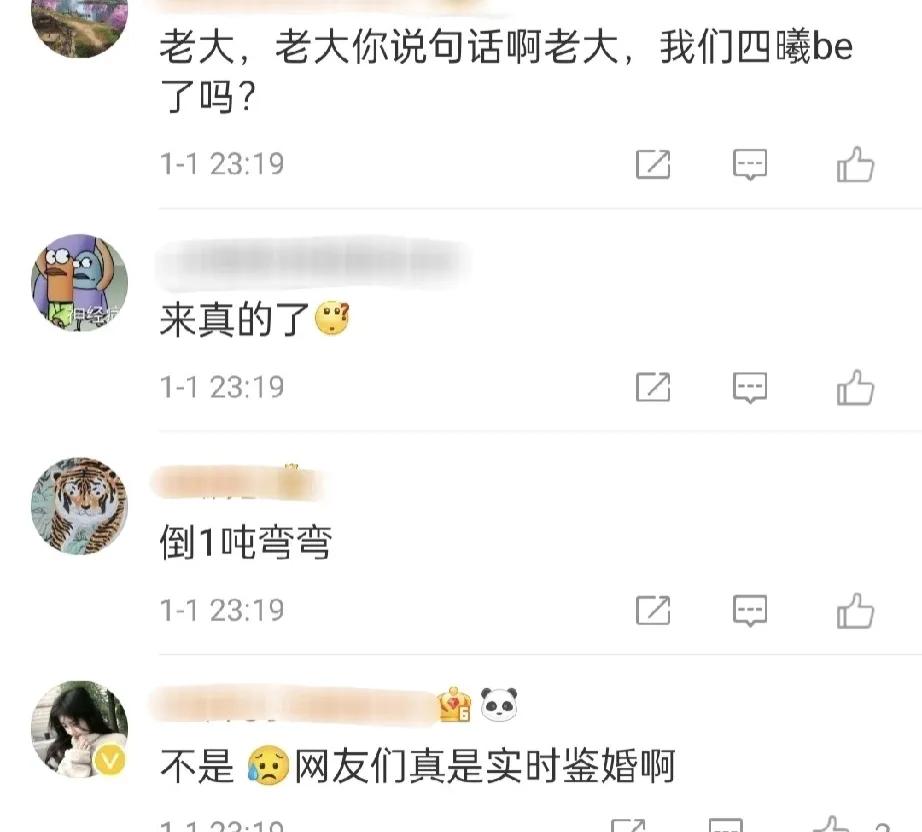Screen dimensions: 922x832
Task: Open the blurred username above '倒1吨弯弯'
Action: click(238, 482)
